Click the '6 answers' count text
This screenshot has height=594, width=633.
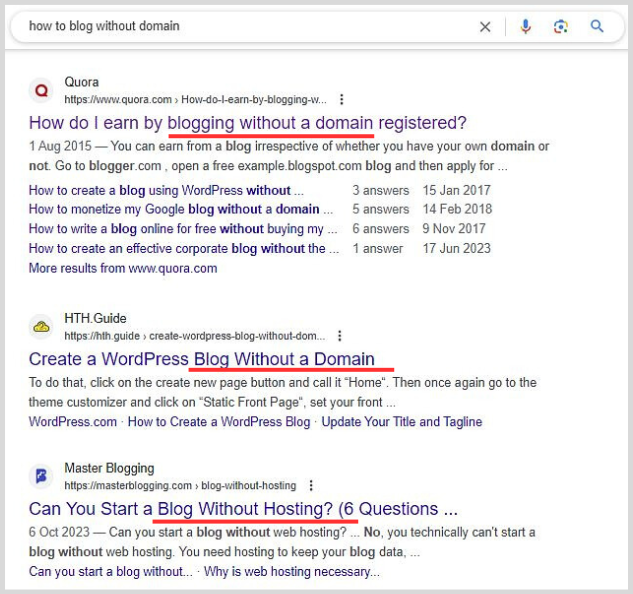click(381, 229)
